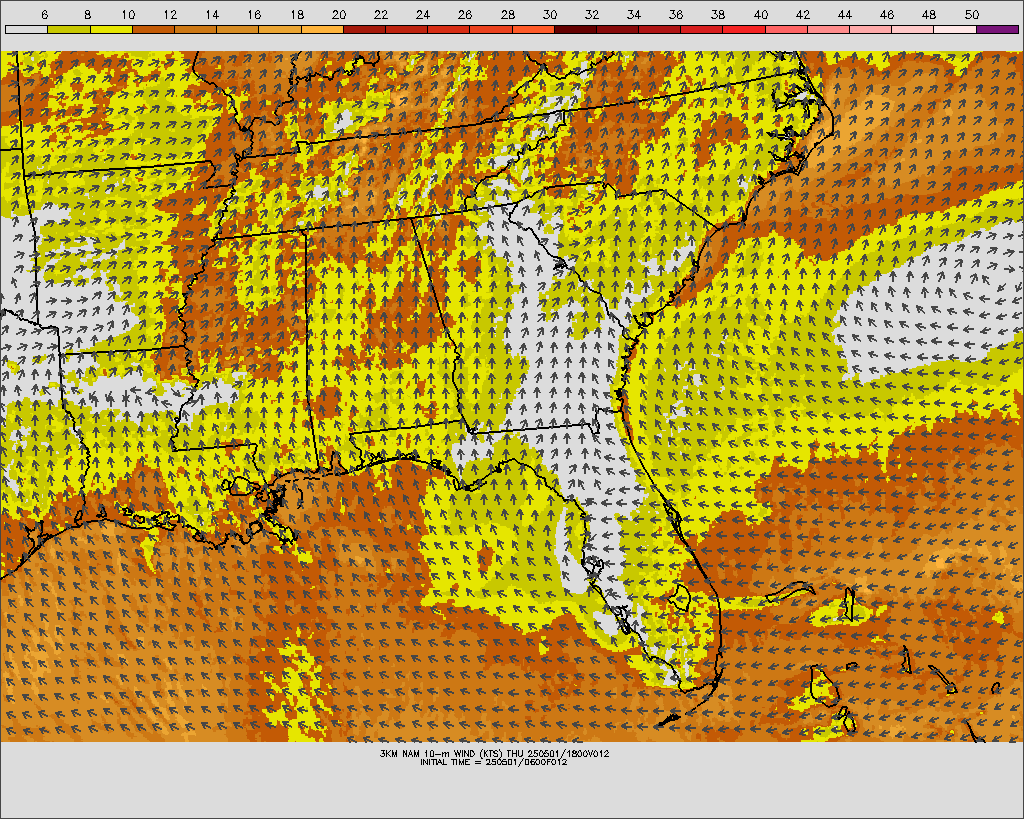
Task: Click the legend scale label "38"
Action: coord(718,14)
